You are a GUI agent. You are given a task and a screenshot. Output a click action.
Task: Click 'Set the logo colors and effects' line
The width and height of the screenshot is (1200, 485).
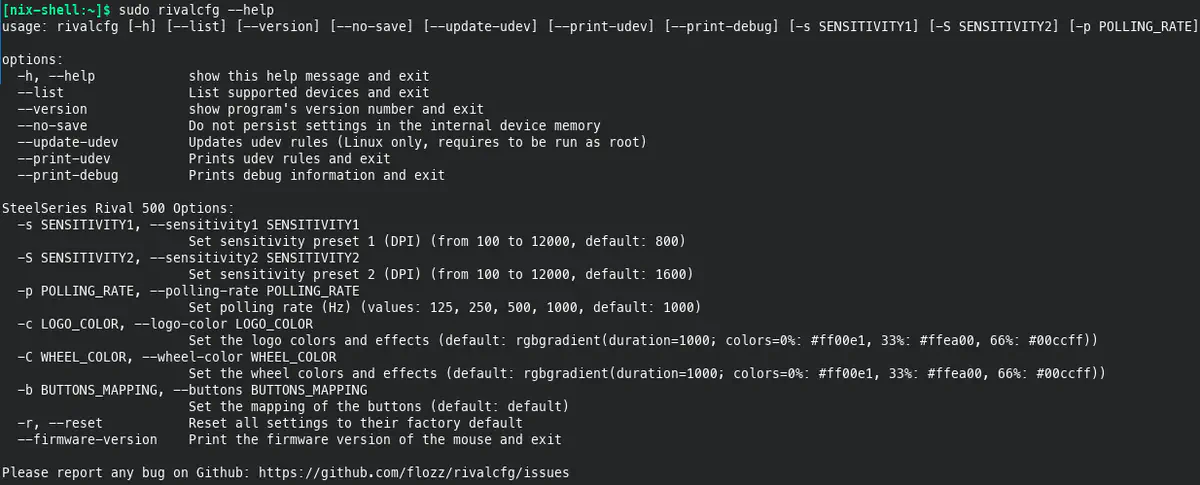[643, 340]
